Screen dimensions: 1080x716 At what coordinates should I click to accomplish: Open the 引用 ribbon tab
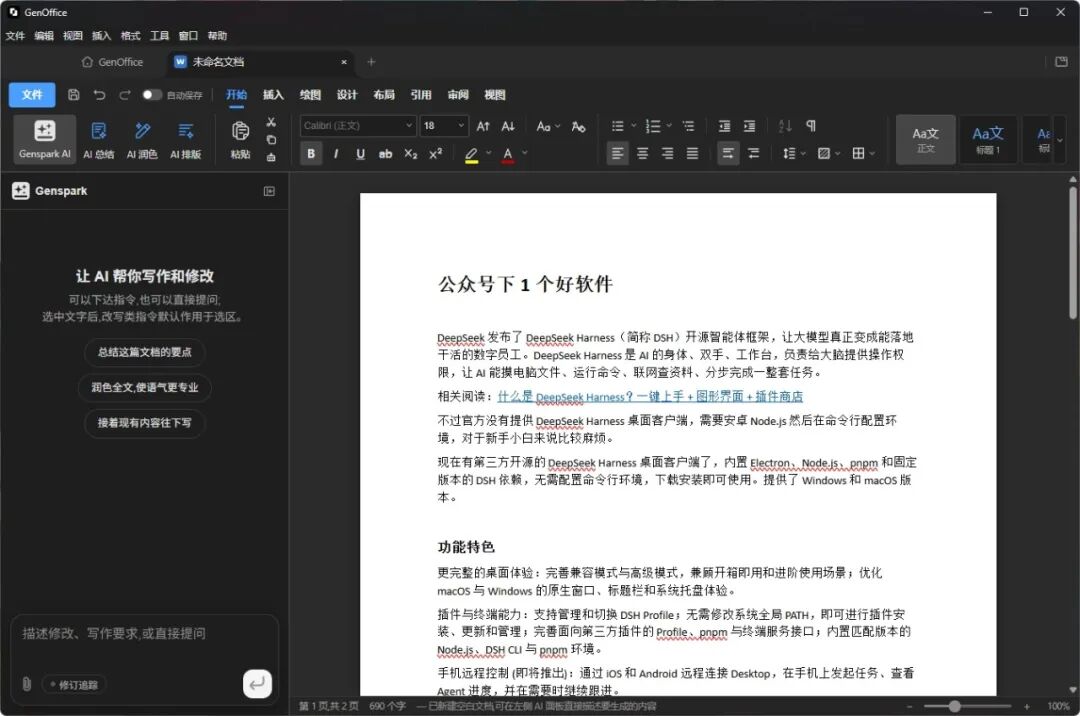click(x=421, y=95)
